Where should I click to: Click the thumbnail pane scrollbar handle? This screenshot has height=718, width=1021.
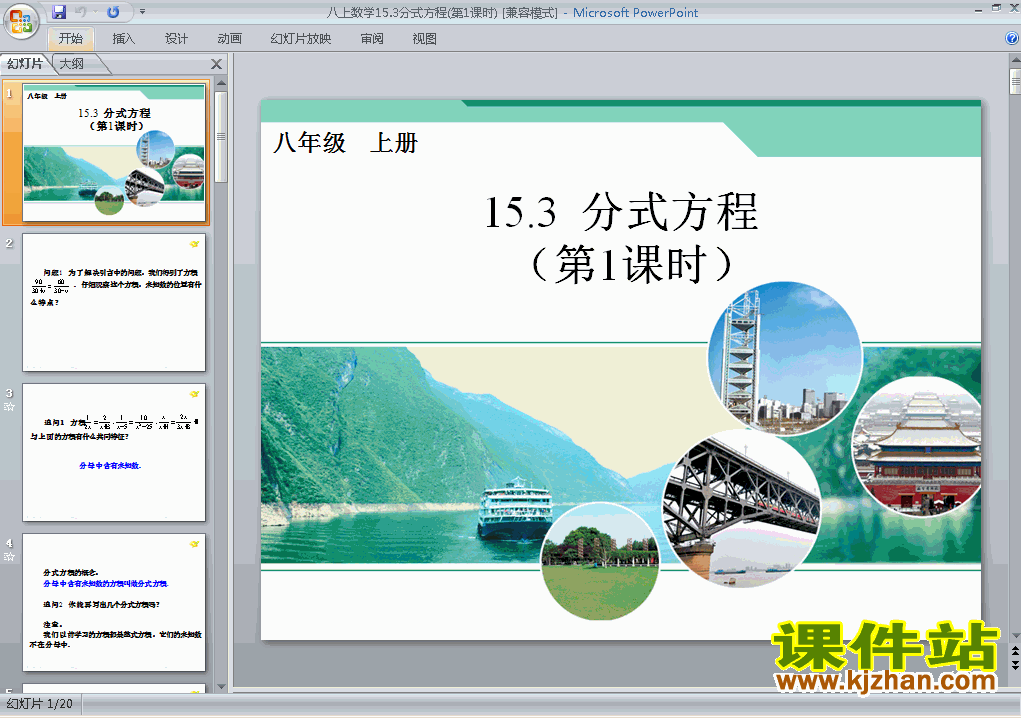pyautogui.click(x=221, y=137)
